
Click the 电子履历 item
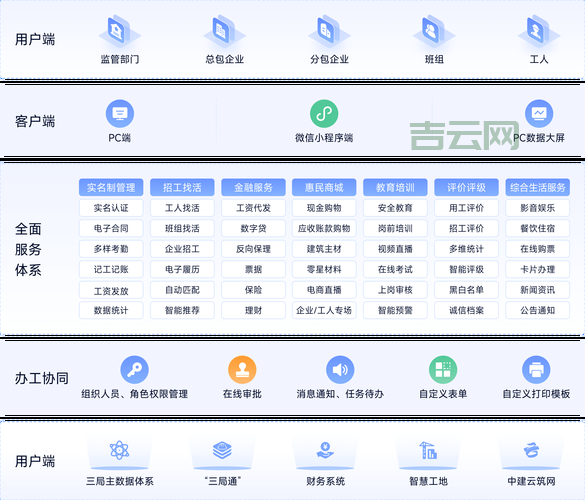click(182, 269)
